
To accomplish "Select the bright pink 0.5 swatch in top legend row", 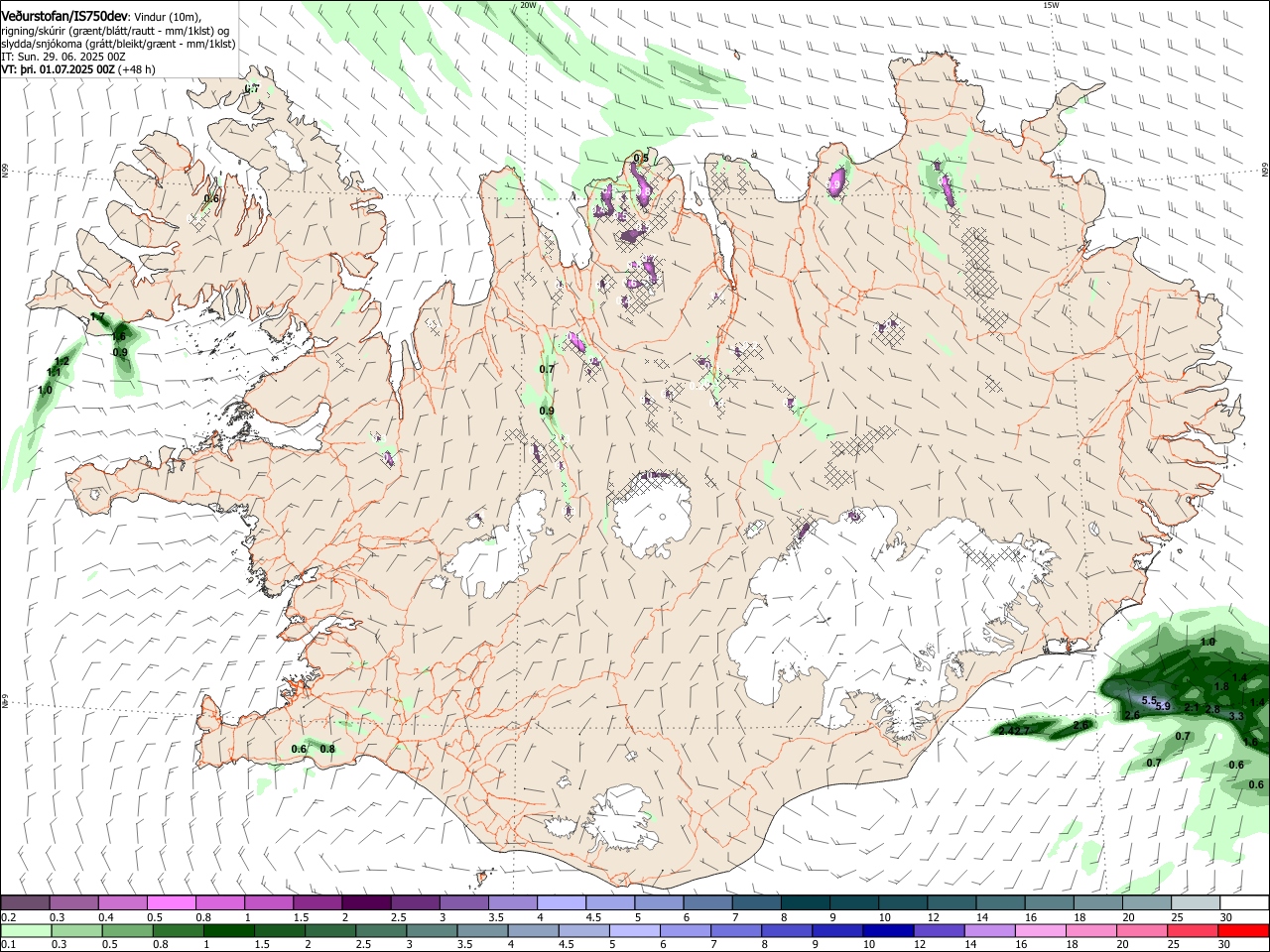I will coord(172,903).
